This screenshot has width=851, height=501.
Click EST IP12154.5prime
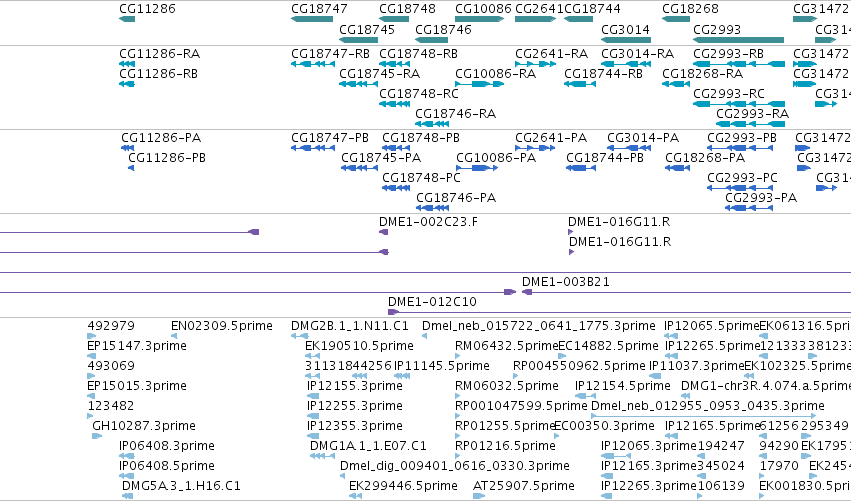pos(623,386)
